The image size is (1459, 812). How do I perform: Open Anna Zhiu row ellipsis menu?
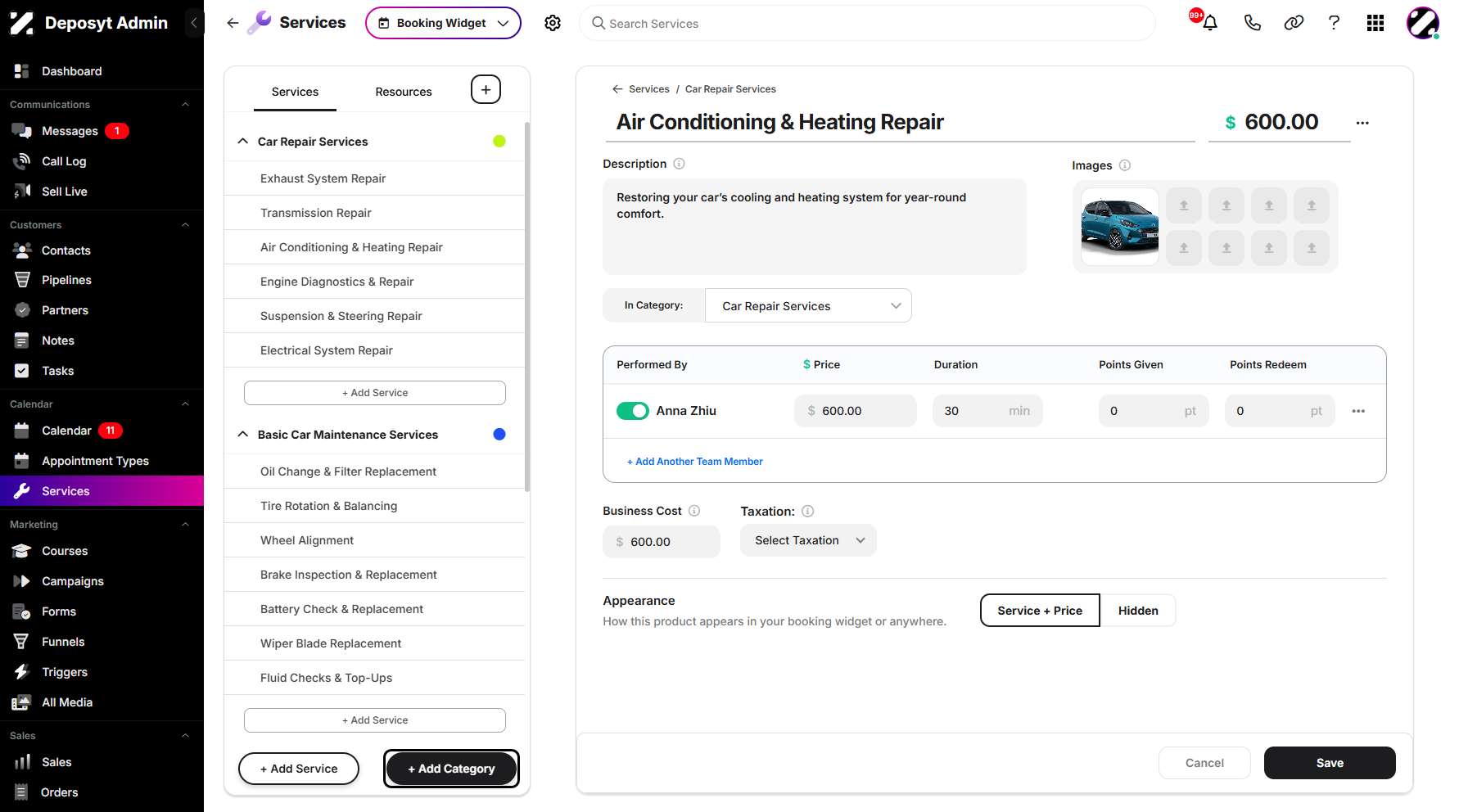coord(1358,411)
